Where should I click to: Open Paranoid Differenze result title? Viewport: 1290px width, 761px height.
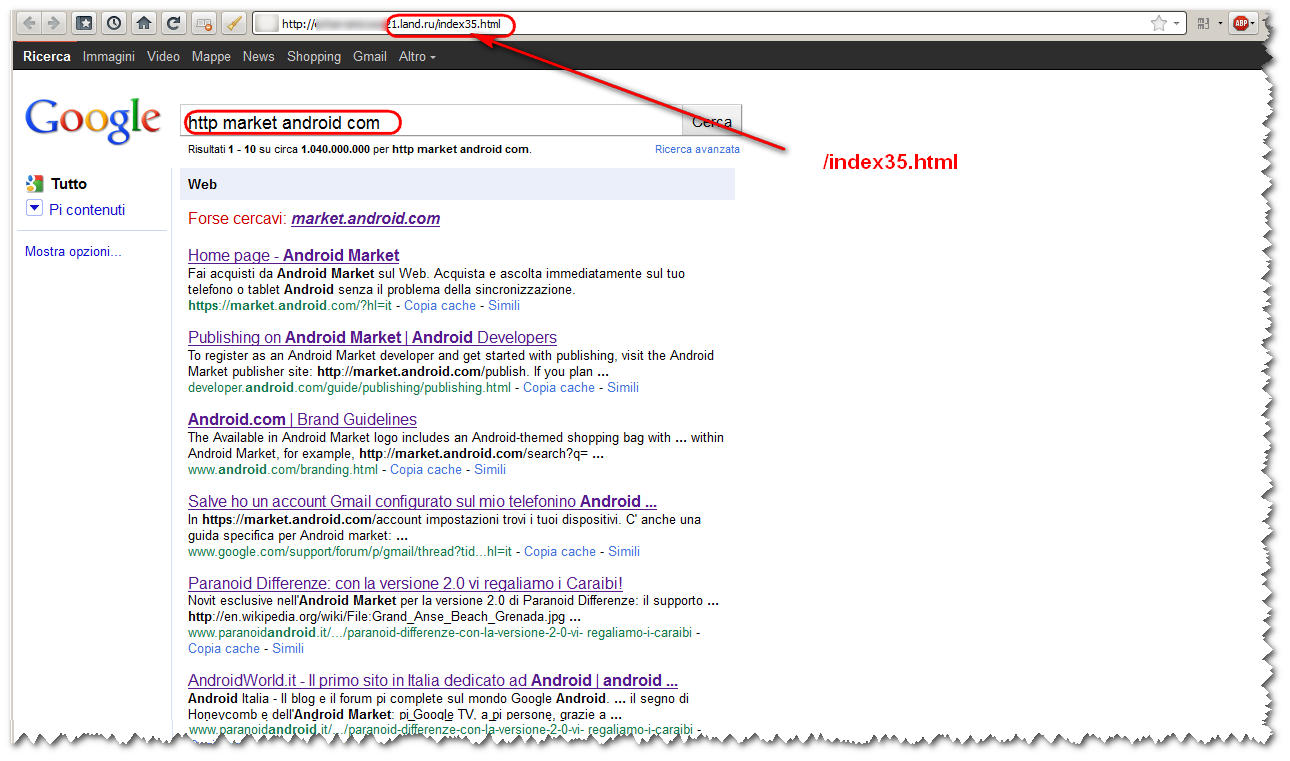click(405, 583)
